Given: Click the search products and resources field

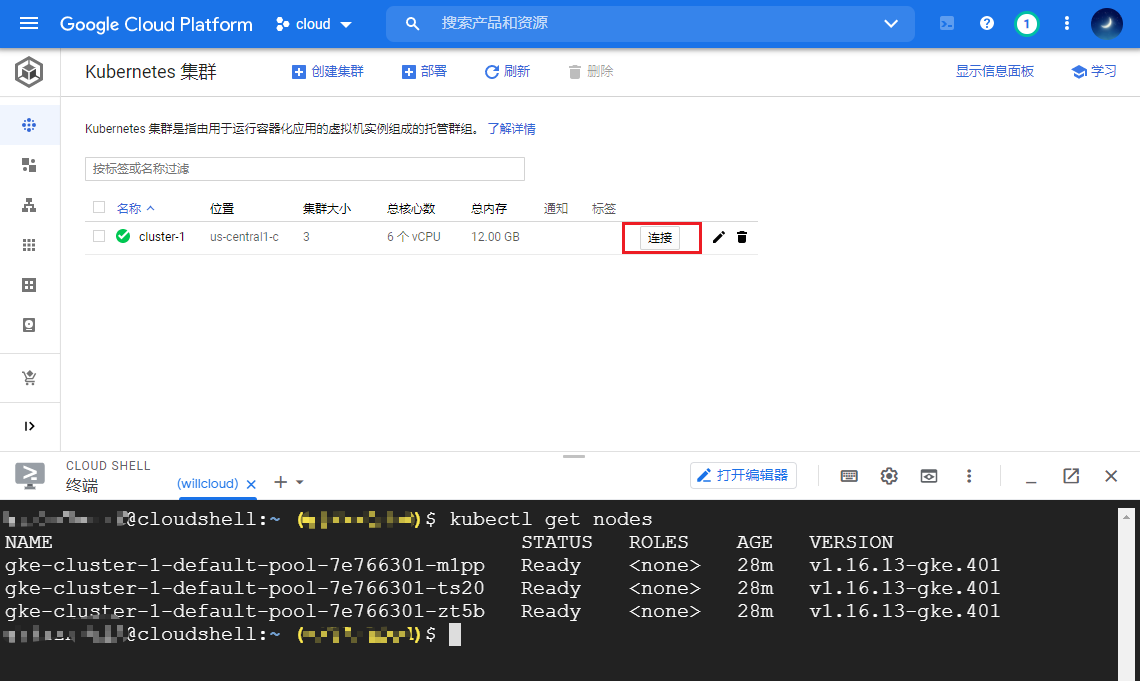Looking at the screenshot, I should [x=651, y=23].
